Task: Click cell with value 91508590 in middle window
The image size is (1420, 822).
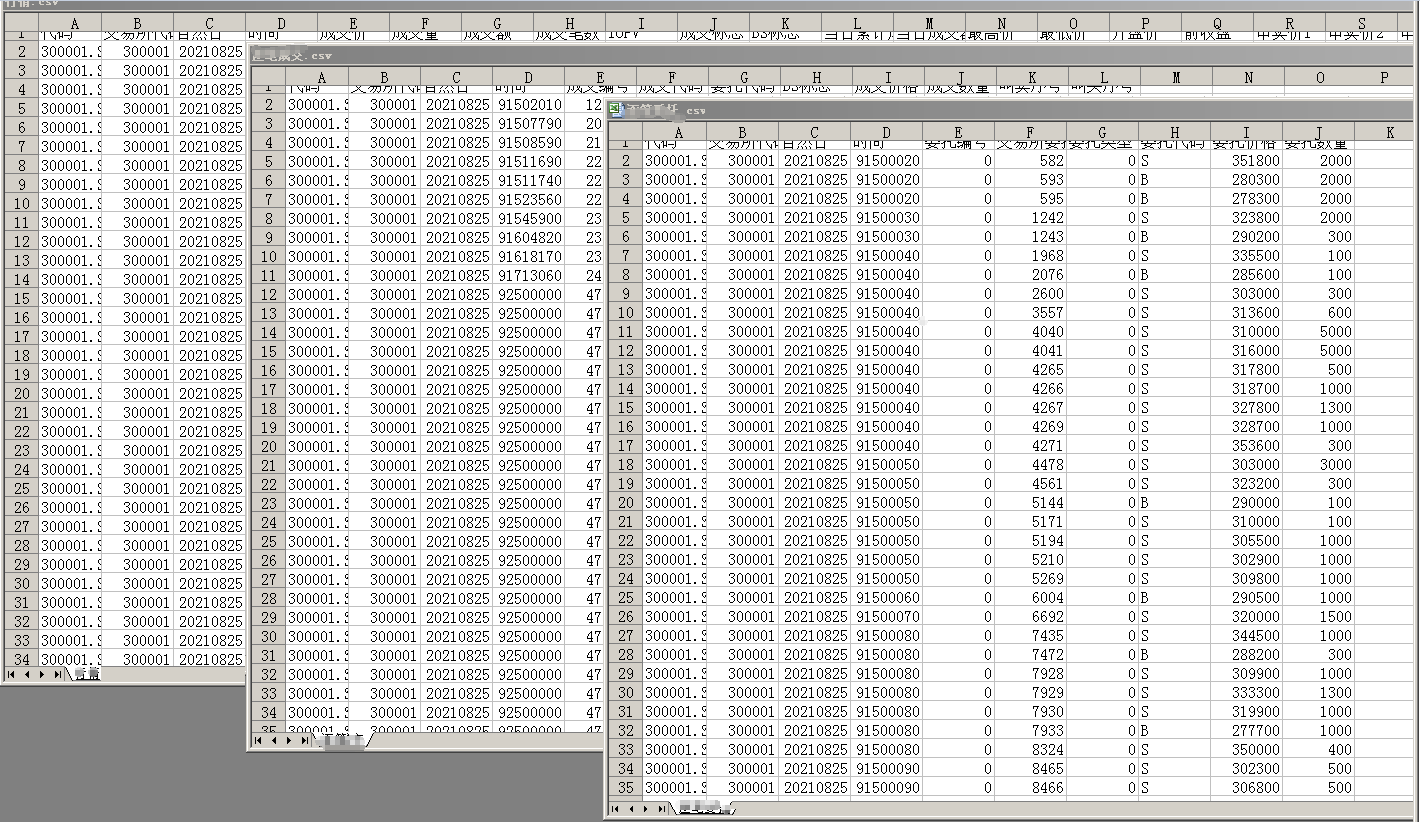Action: click(x=528, y=142)
